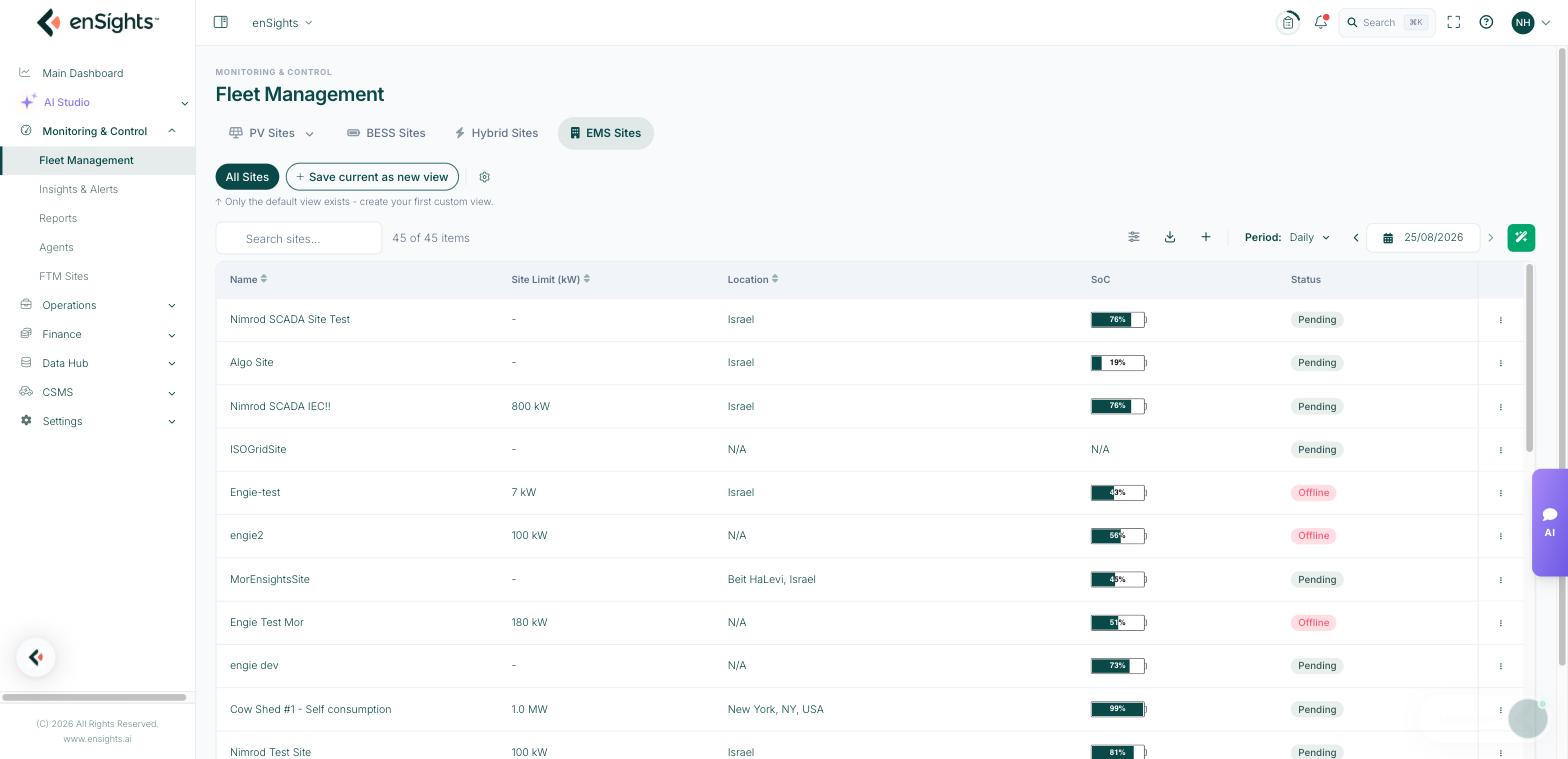1568x759 pixels.
Task: Open table filter sliders icon
Action: 1134,237
